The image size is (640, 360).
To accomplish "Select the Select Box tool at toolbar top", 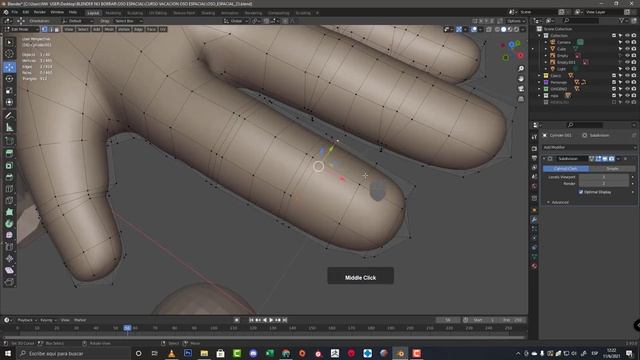I will (9, 42).
